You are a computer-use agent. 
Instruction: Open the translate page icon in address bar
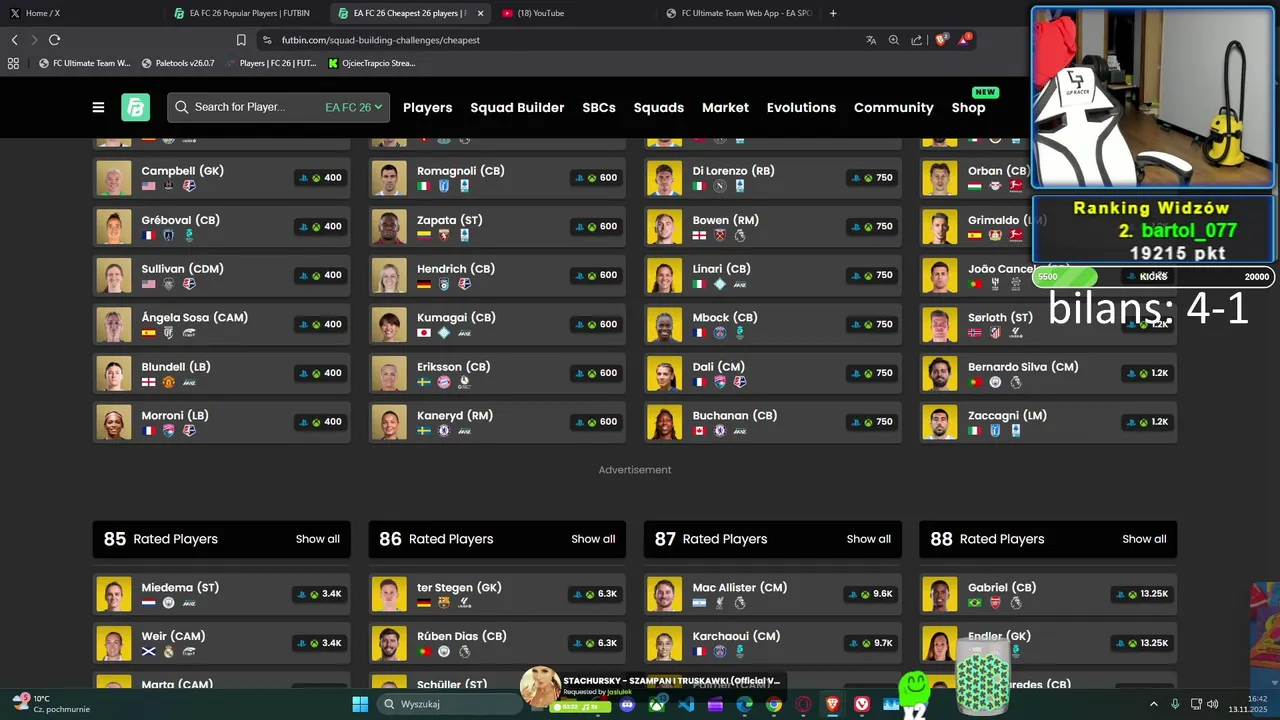(x=871, y=40)
